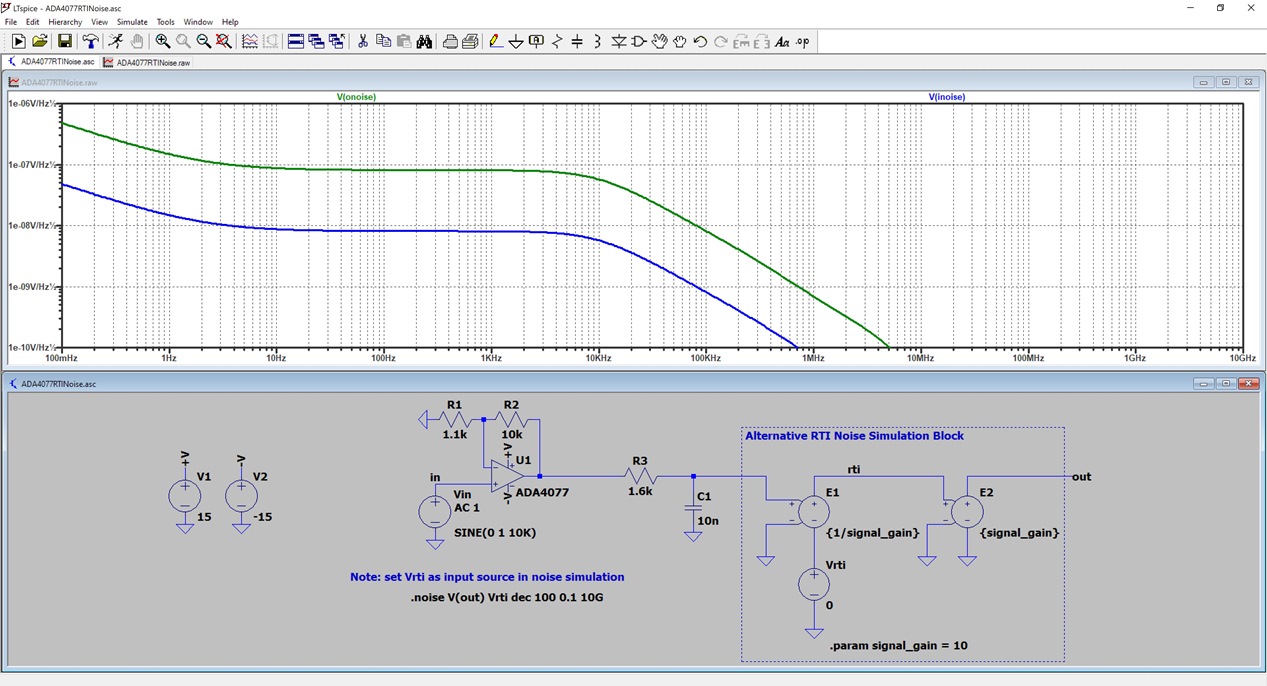Place a Ground symbol from toolbar
The image size is (1267, 686).
(516, 41)
